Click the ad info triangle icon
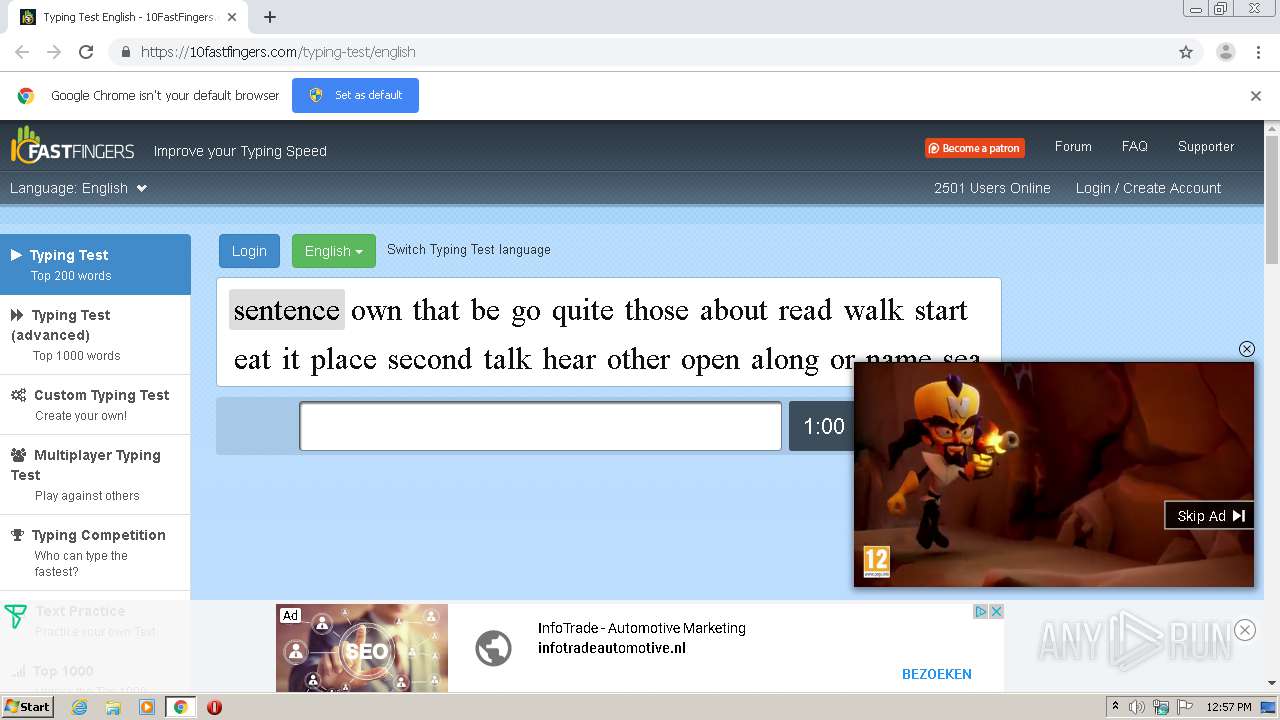This screenshot has height=720, width=1280. (x=981, y=612)
